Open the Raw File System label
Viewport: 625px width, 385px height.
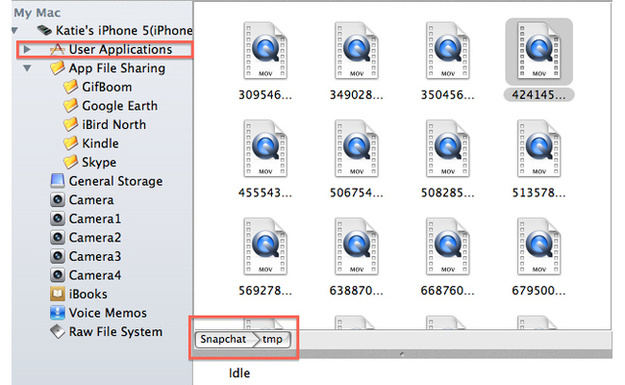(116, 332)
